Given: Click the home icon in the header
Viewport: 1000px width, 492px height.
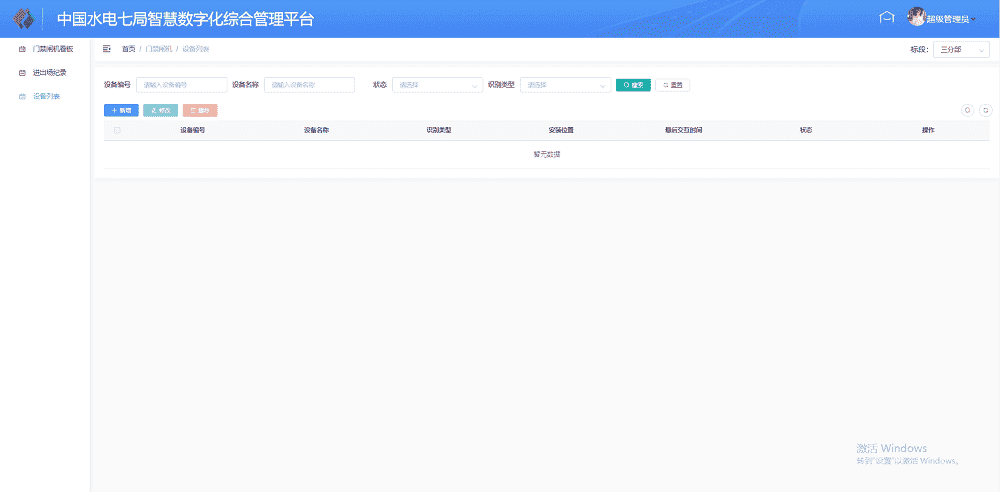Looking at the screenshot, I should click(885, 17).
